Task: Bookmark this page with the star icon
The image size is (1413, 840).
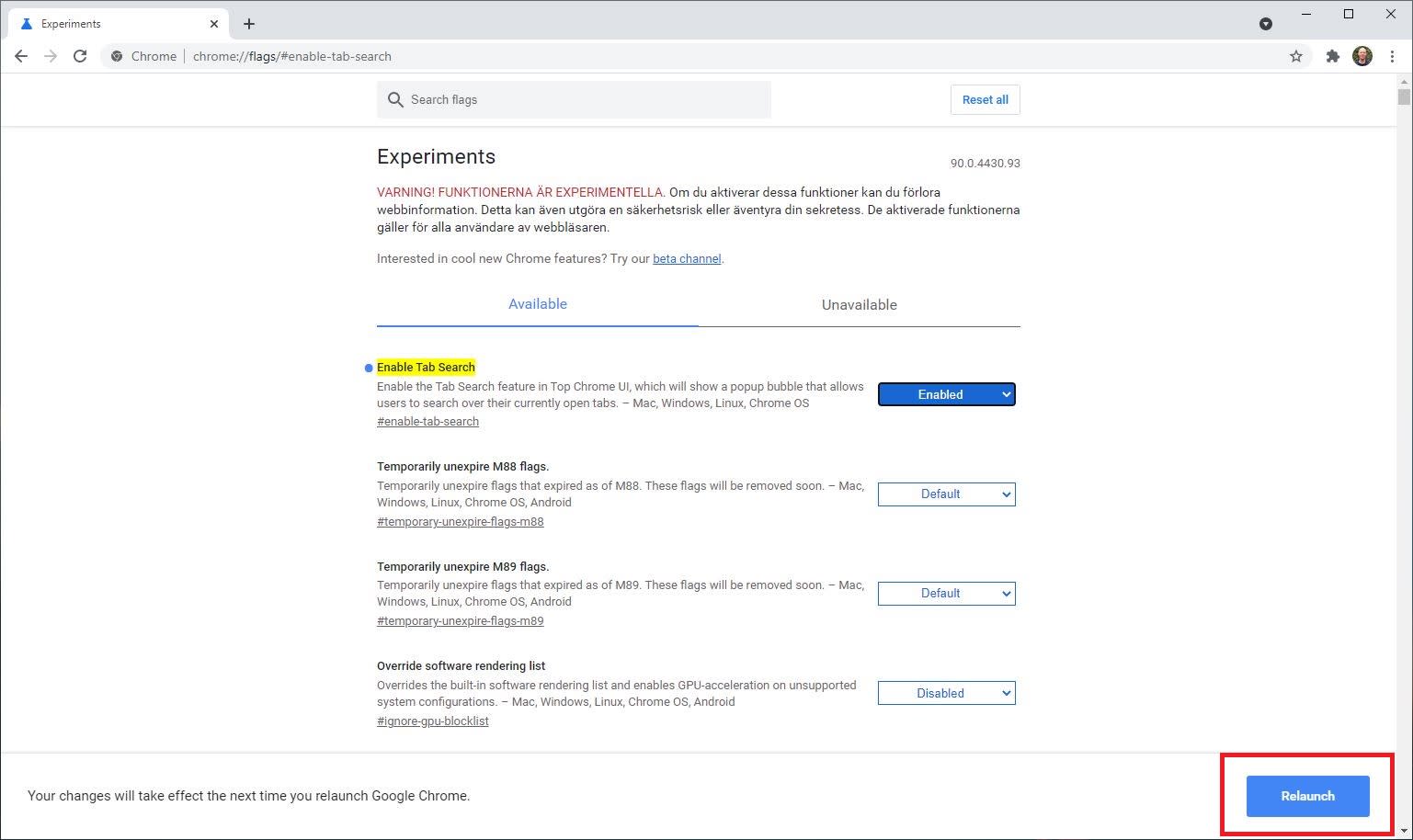Action: pyautogui.click(x=1296, y=56)
